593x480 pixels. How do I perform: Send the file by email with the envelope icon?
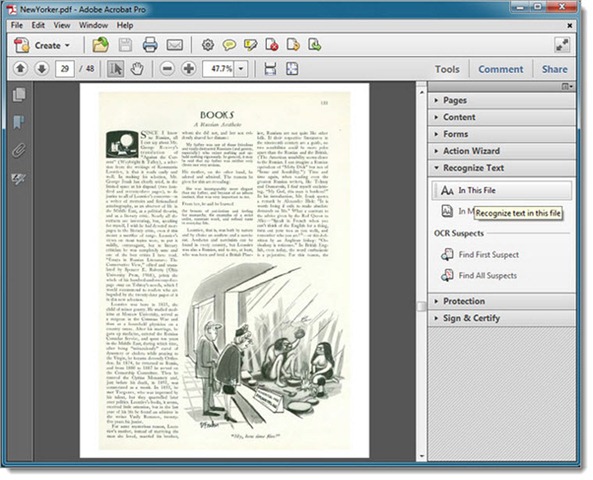(x=175, y=45)
